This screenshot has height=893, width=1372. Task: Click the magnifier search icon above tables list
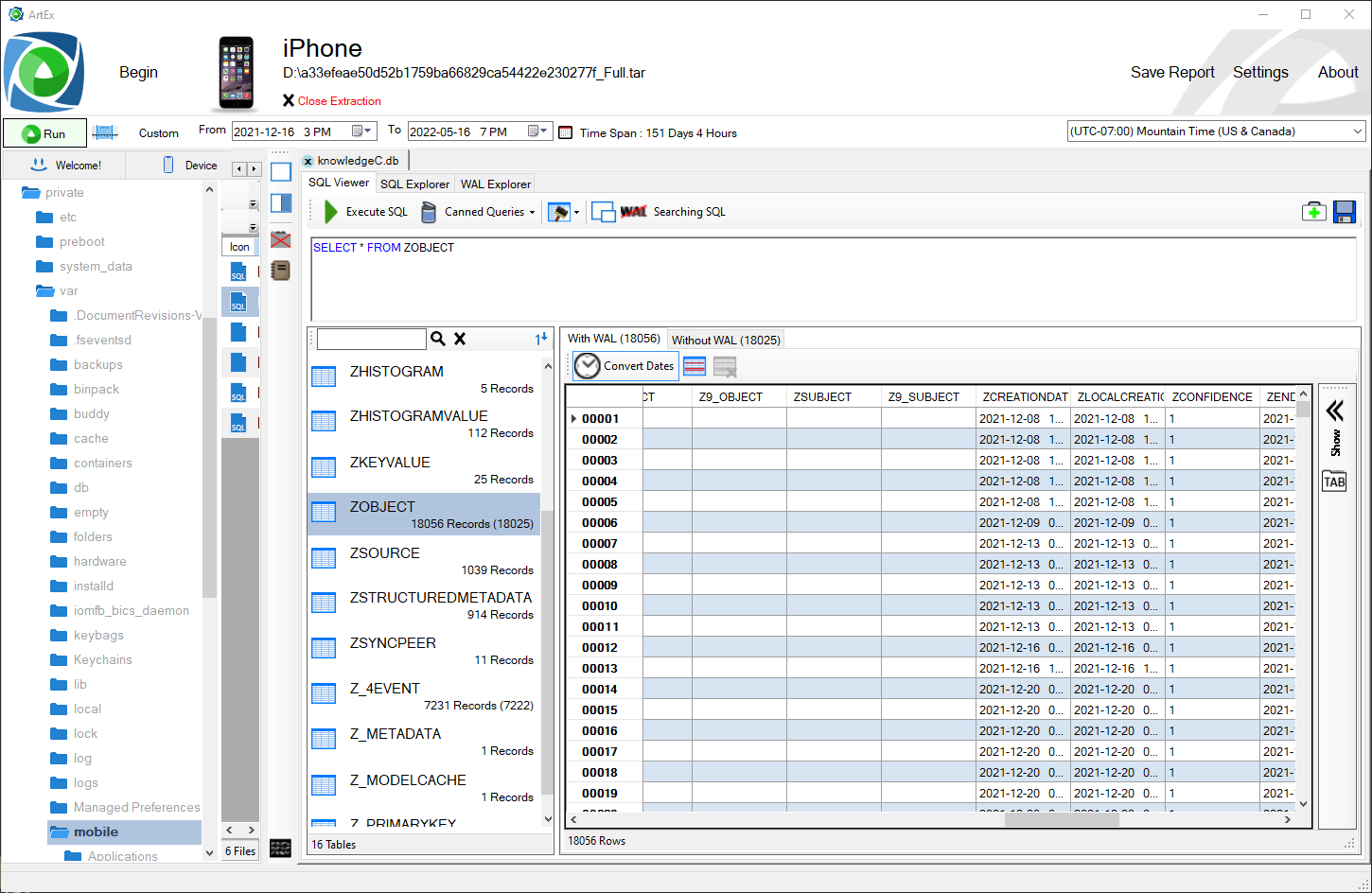(x=438, y=339)
